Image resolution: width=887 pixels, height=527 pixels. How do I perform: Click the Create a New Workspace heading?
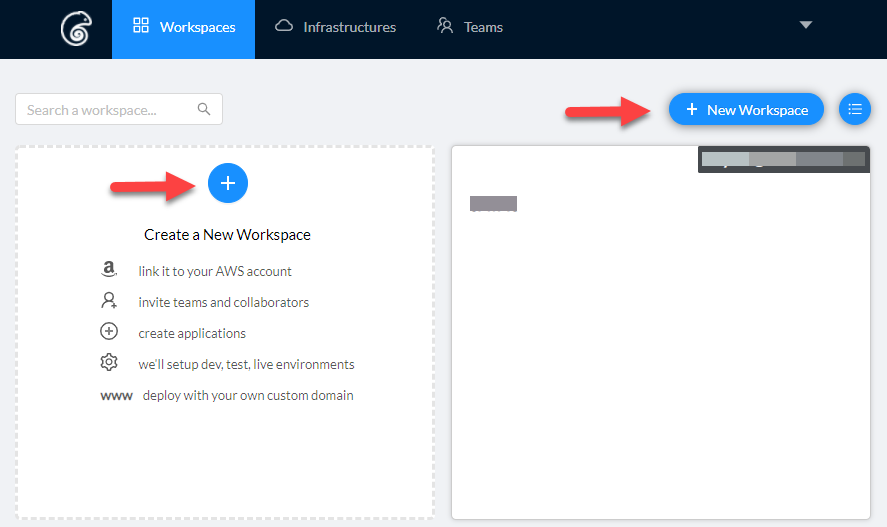tap(227, 235)
